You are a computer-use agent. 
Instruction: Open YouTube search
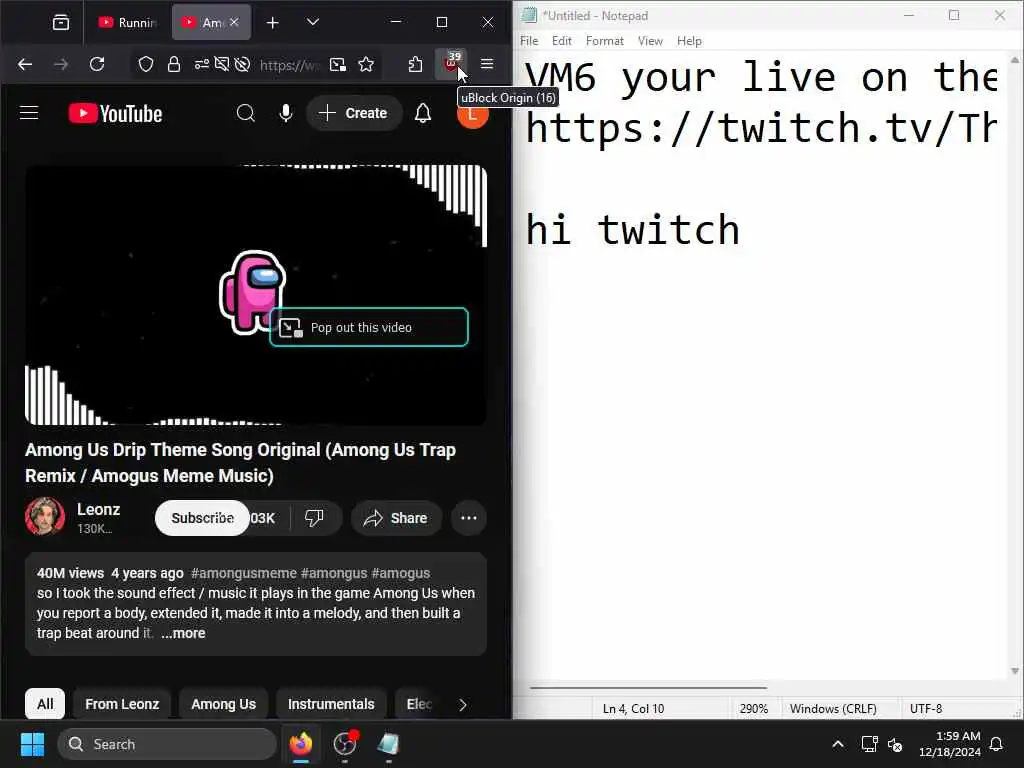(x=246, y=113)
